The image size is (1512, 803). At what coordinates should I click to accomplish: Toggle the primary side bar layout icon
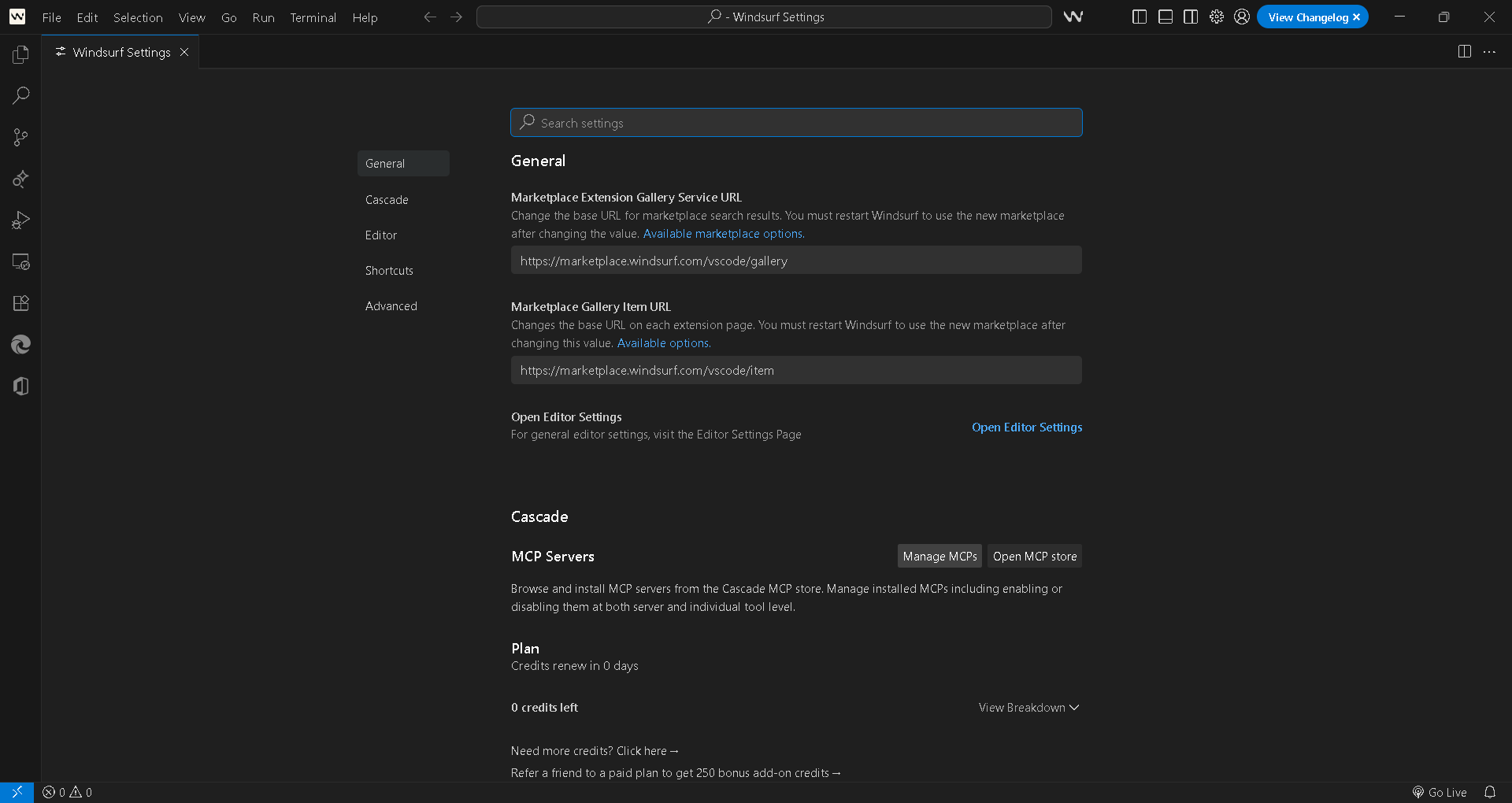1139,17
